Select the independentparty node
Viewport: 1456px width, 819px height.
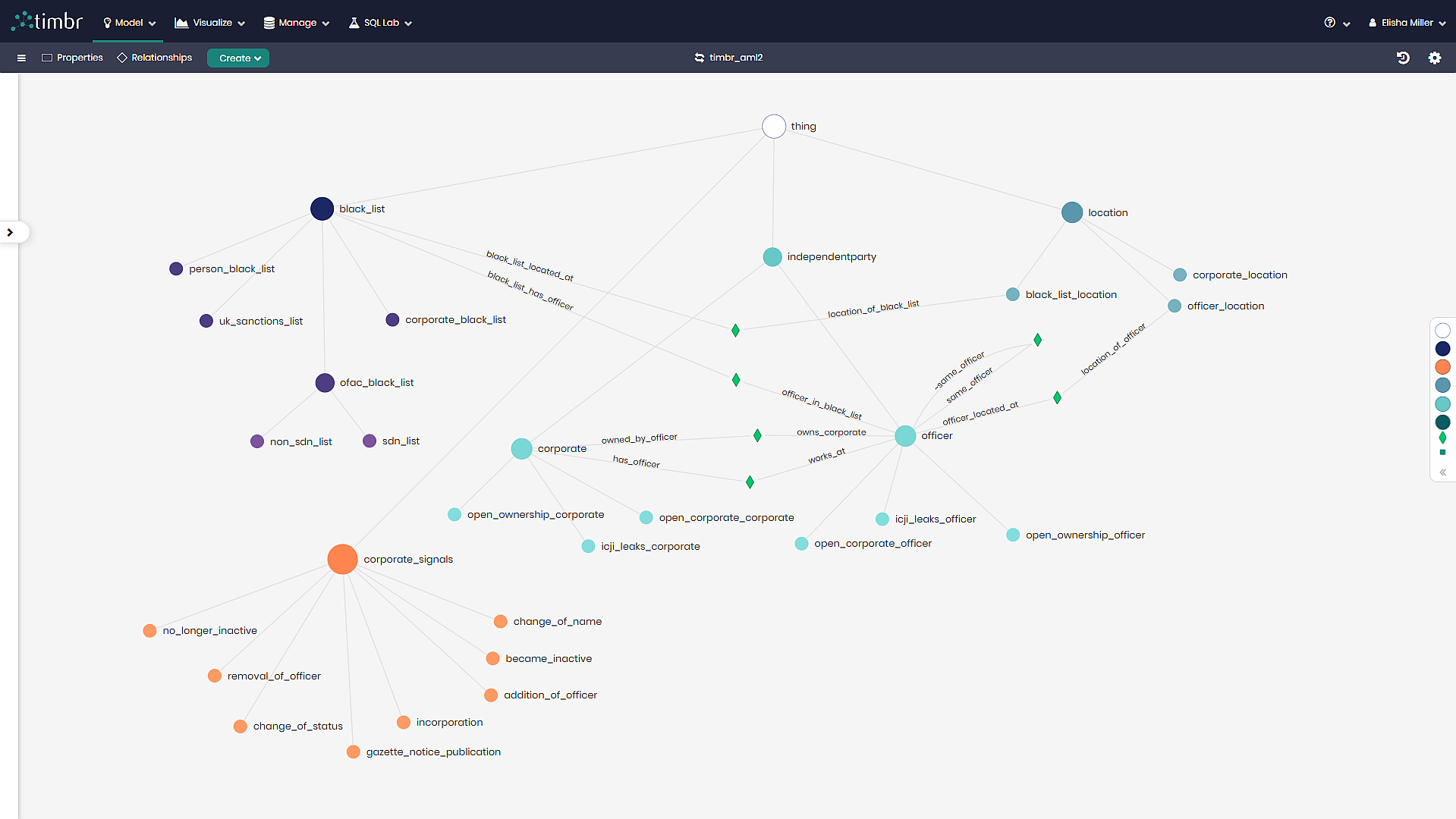click(772, 257)
